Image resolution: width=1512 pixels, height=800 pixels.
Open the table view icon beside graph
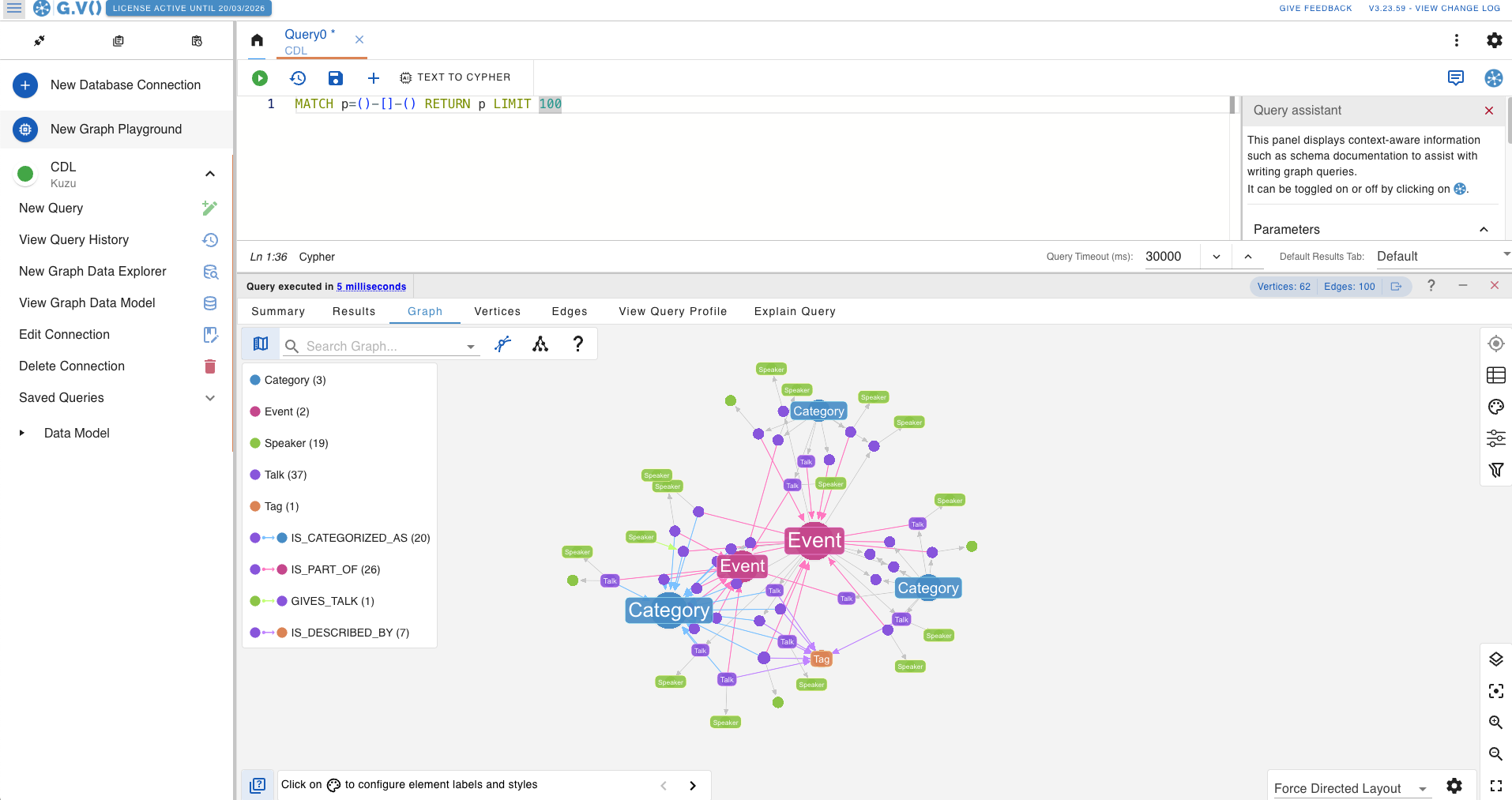tap(1495, 375)
